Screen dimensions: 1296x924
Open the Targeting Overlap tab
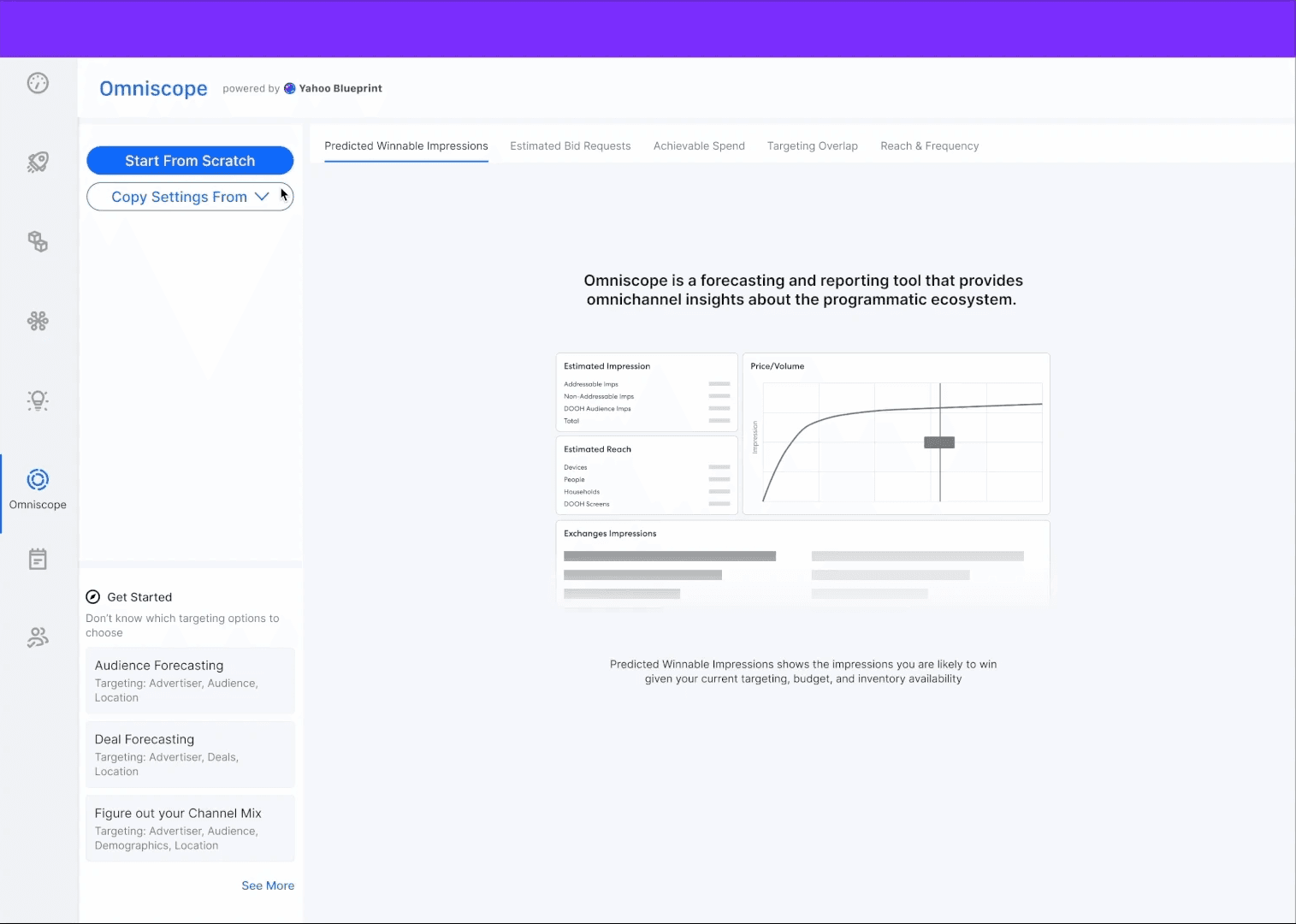pyautogui.click(x=813, y=146)
